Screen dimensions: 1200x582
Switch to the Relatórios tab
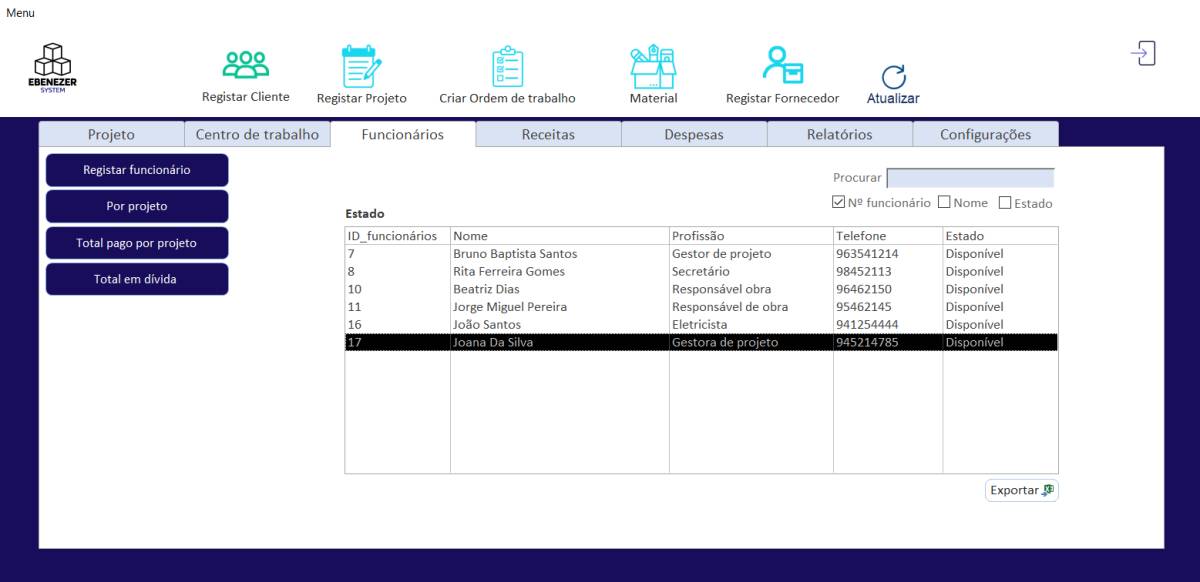[840, 134]
